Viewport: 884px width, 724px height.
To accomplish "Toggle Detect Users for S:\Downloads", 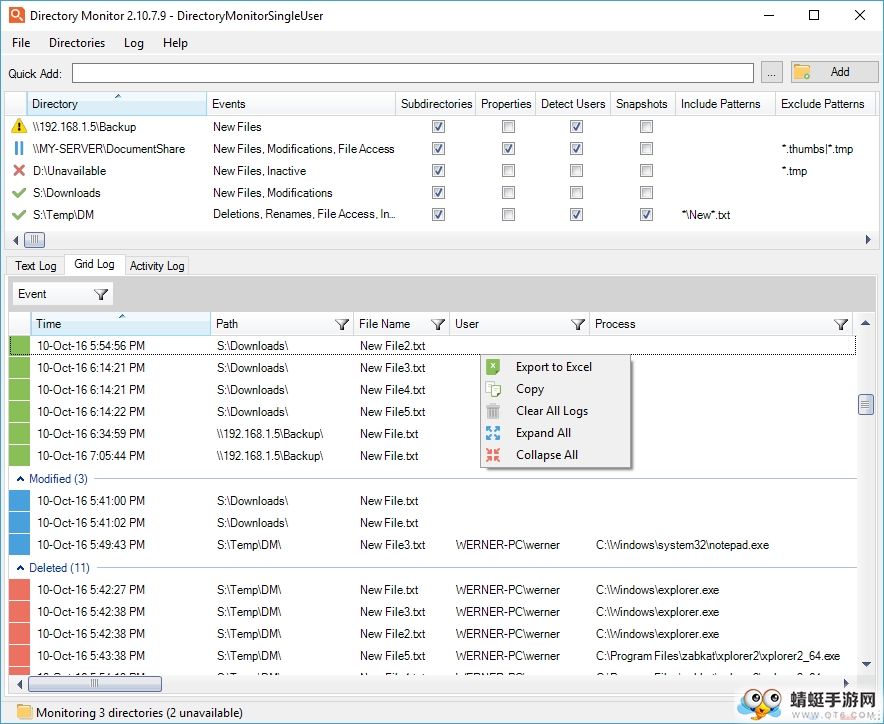I will point(576,193).
